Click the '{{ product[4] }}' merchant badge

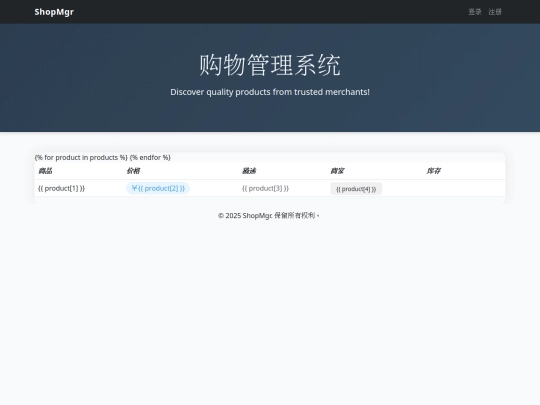(x=356, y=189)
